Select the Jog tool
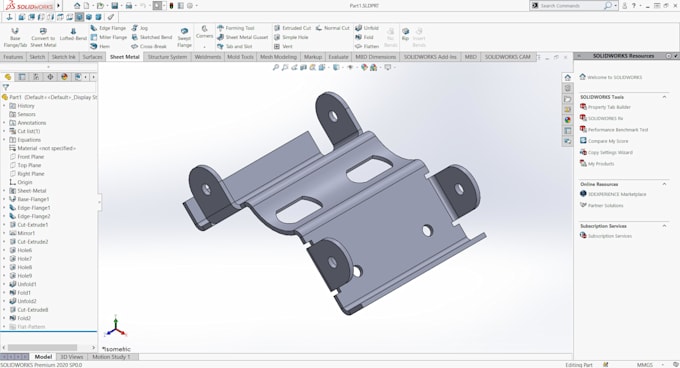Image resolution: width=680 pixels, height=368 pixels. click(140, 28)
